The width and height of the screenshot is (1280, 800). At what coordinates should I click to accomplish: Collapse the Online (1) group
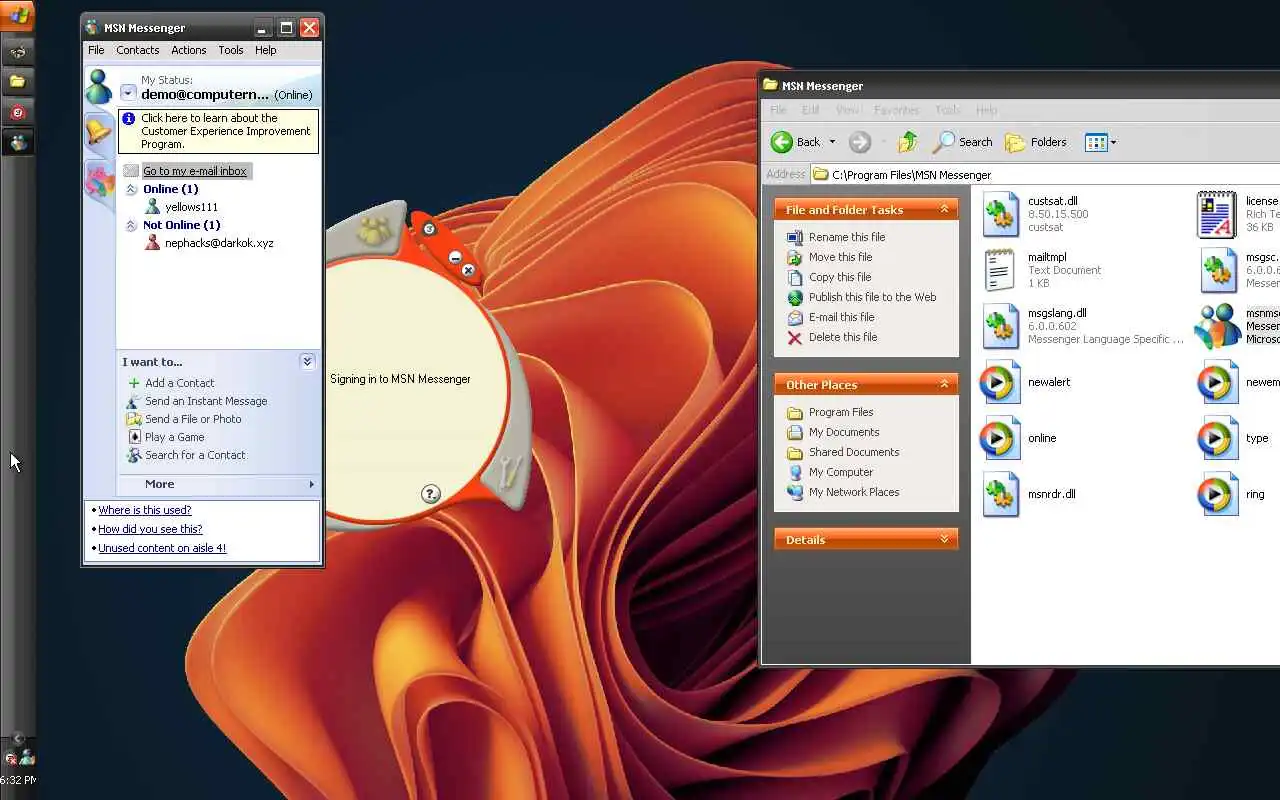point(131,189)
